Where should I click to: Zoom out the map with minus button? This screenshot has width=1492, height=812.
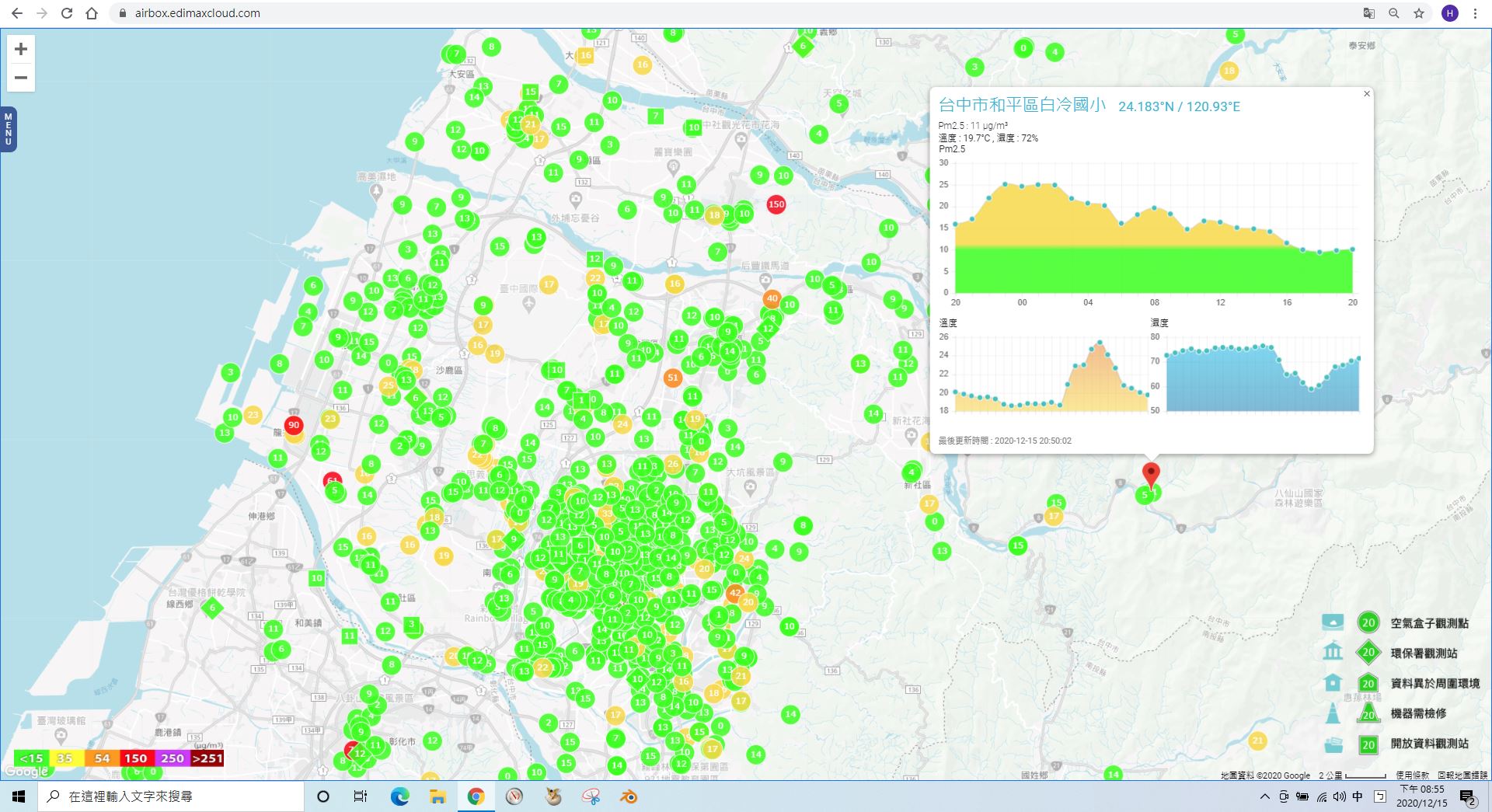21,78
